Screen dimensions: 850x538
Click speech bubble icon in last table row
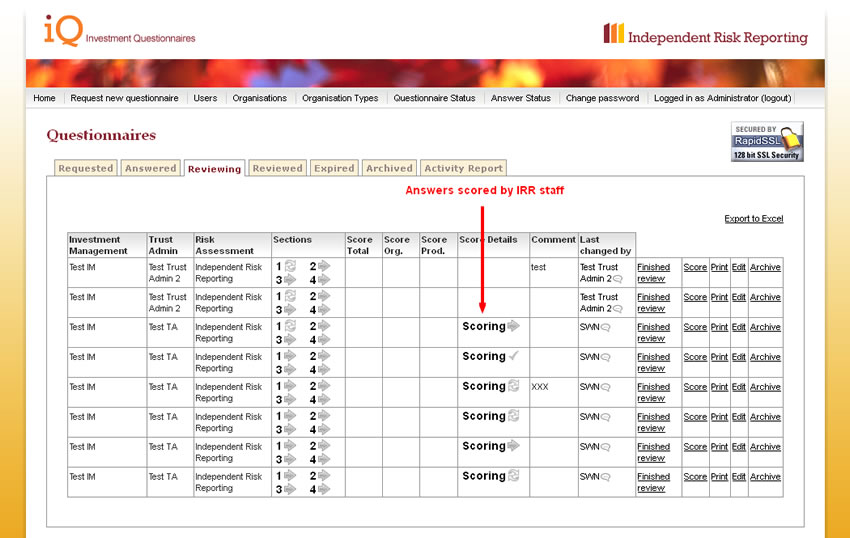605,477
